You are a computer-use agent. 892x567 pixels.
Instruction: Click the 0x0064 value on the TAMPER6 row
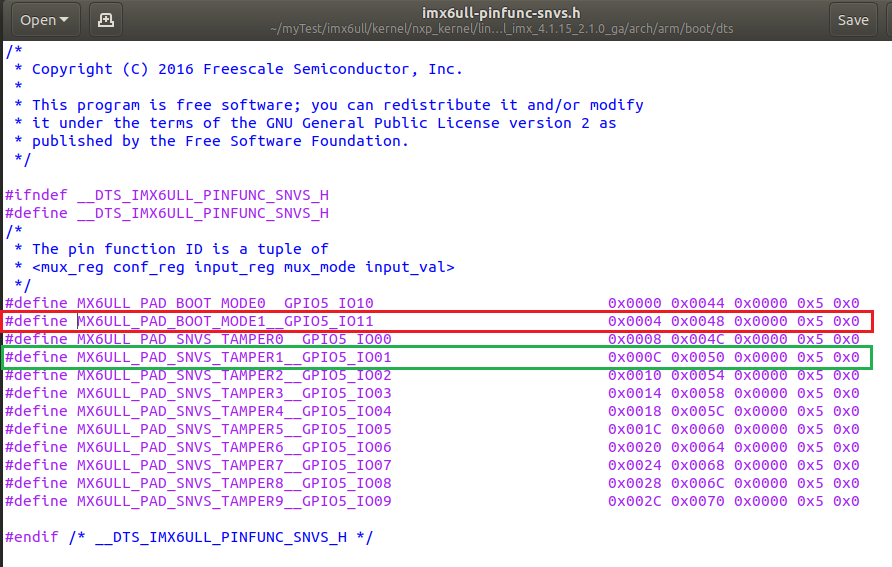(697, 448)
